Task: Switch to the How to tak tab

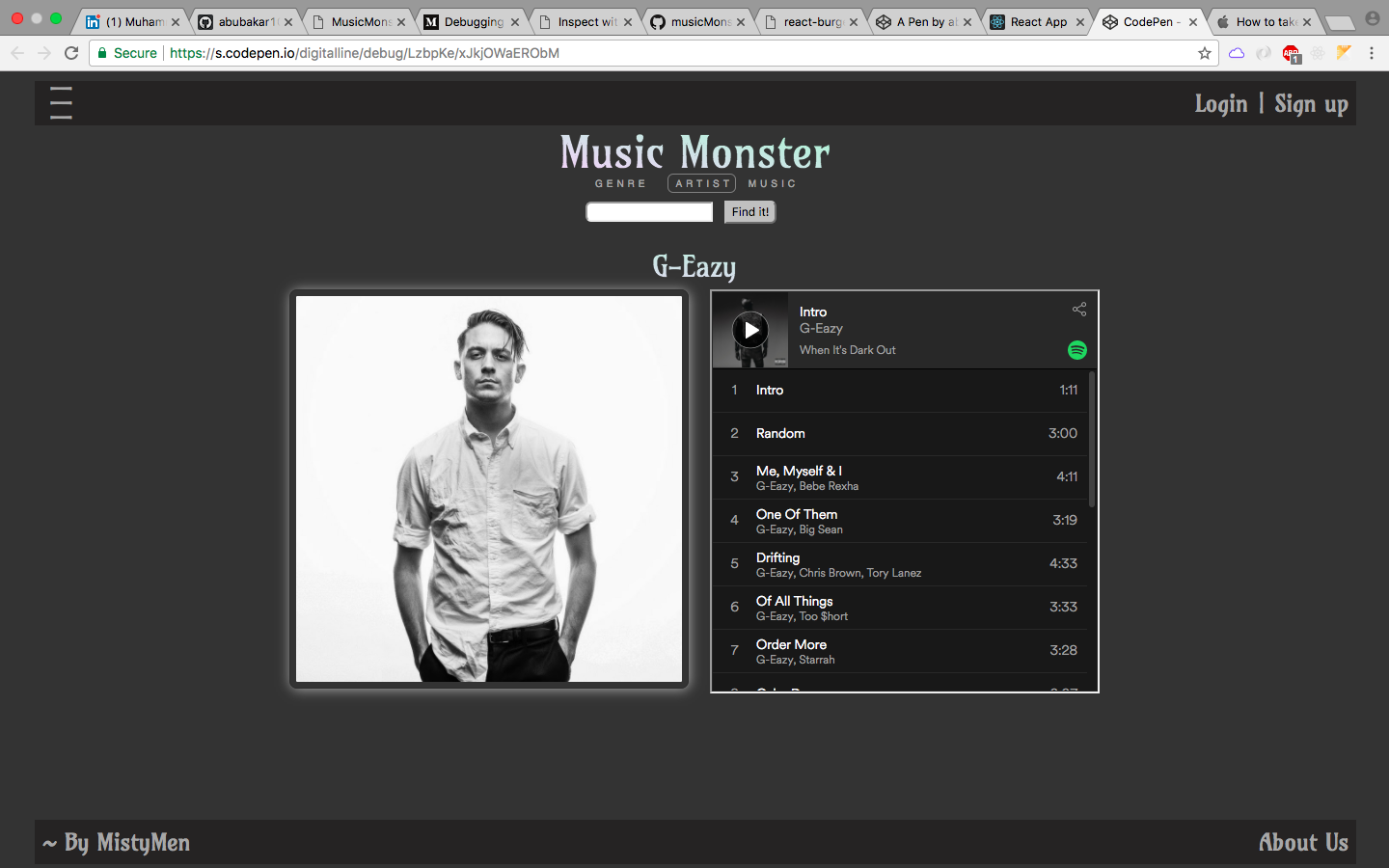Action: [1265, 22]
